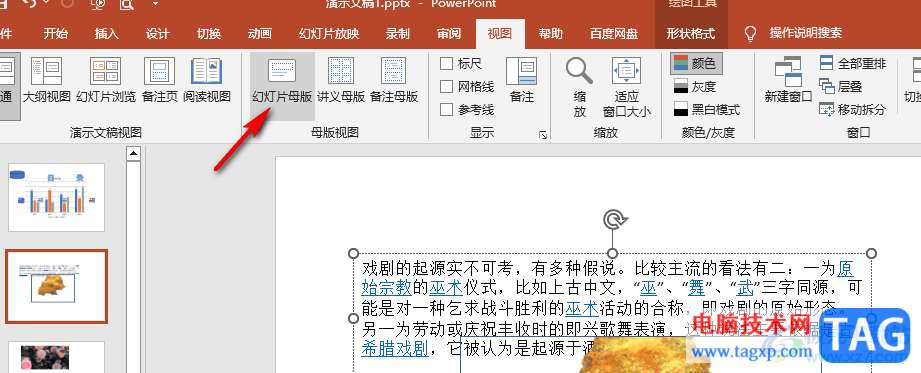This screenshot has height=373, width=921.
Task: Select the highlighted slide thumbnail with orange image
Action: pos(56,287)
